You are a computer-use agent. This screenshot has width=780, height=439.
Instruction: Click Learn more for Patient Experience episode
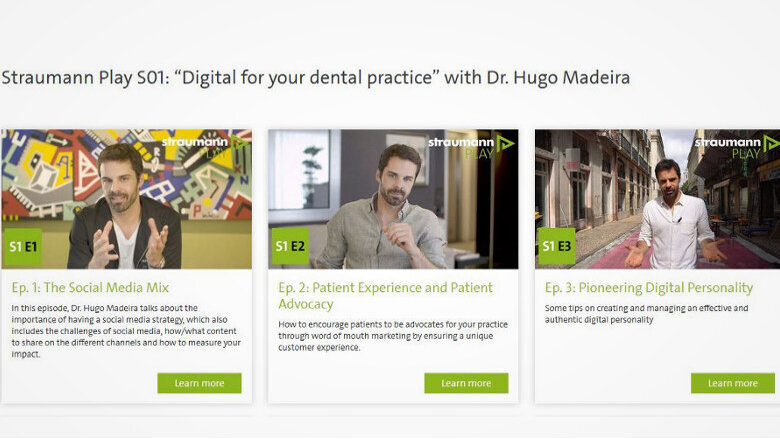point(466,383)
